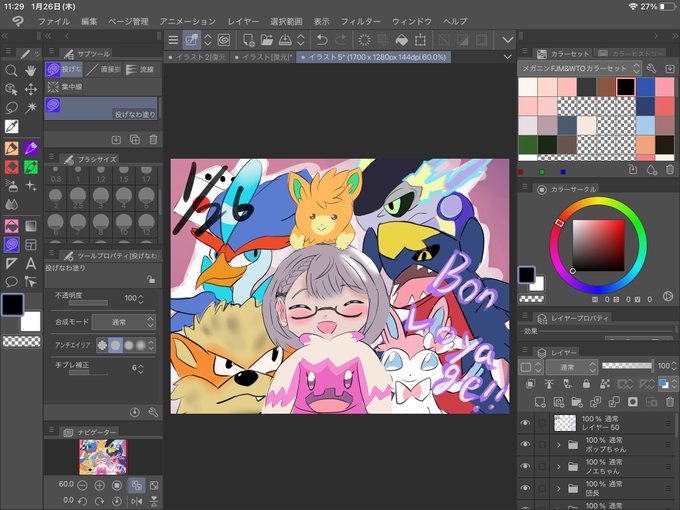680x510 pixels.
Task: Click the Undo arrow in command bar
Action: [x=321, y=40]
